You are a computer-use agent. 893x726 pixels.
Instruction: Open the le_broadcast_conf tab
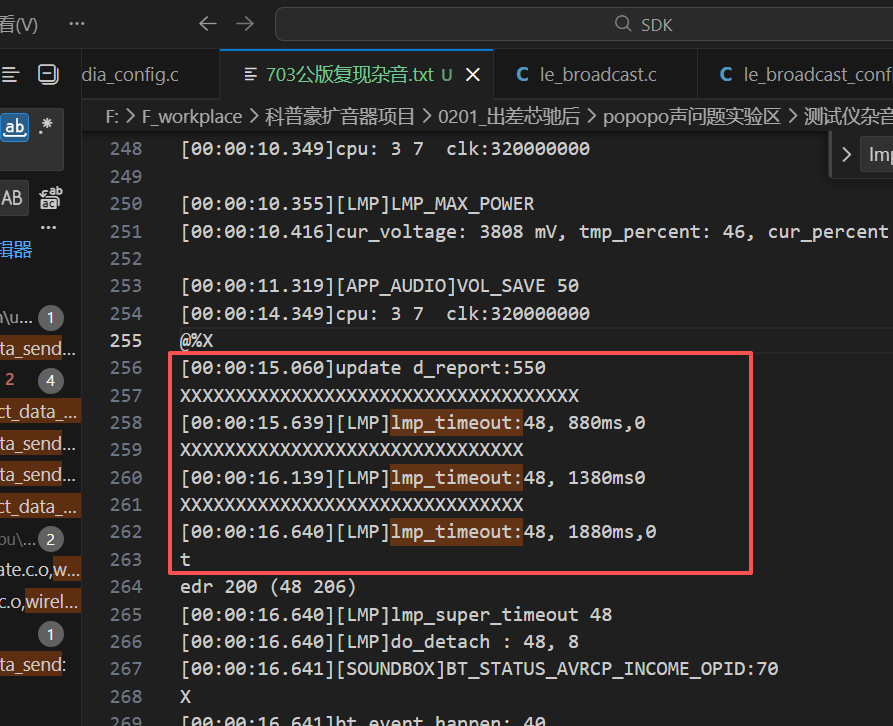pyautogui.click(x=796, y=75)
